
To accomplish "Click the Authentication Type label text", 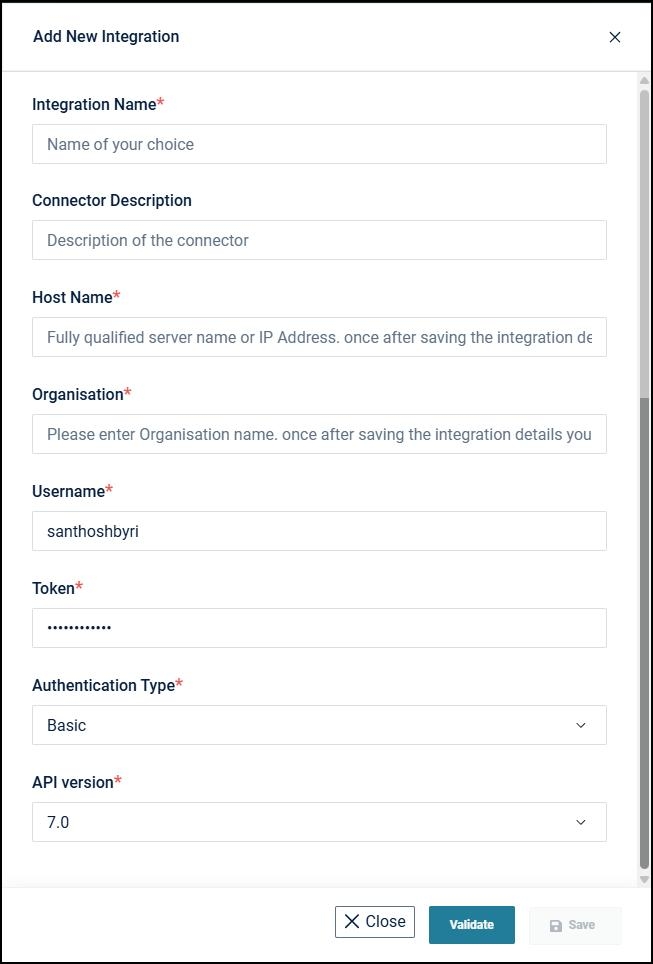I will (103, 685).
